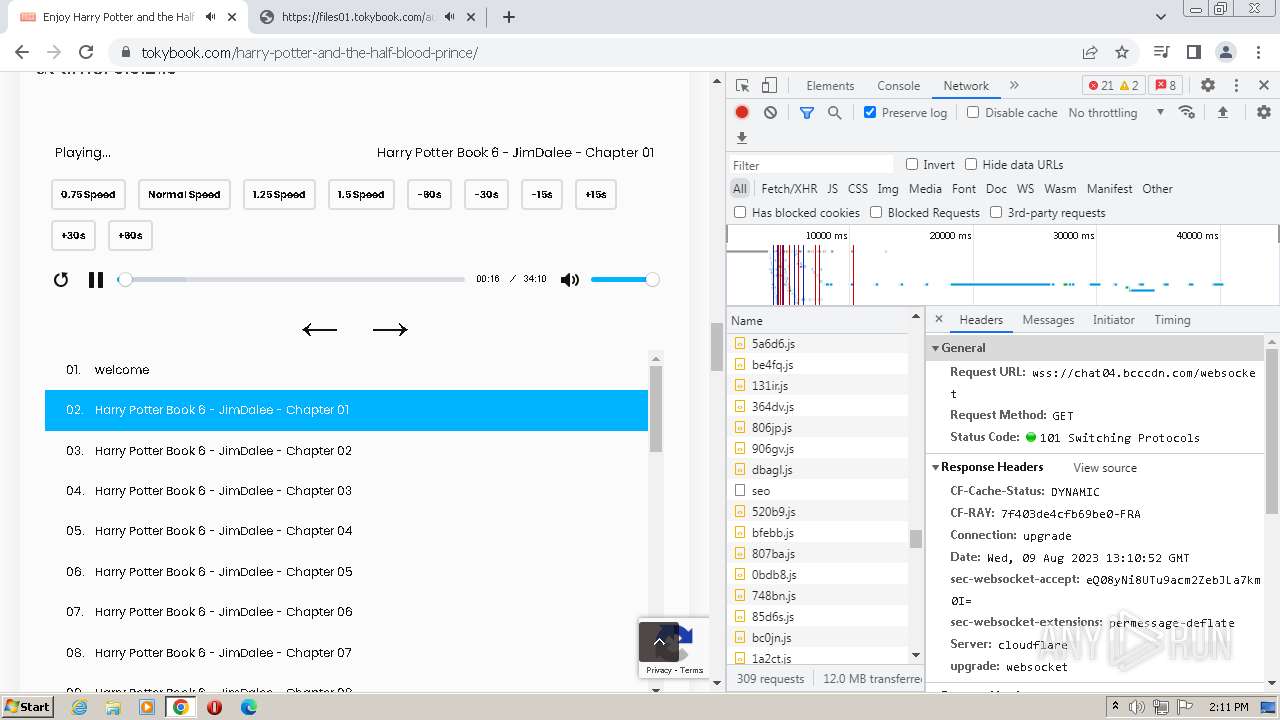The image size is (1280, 720).
Task: Toggle the network filter funnel icon
Action: [806, 113]
